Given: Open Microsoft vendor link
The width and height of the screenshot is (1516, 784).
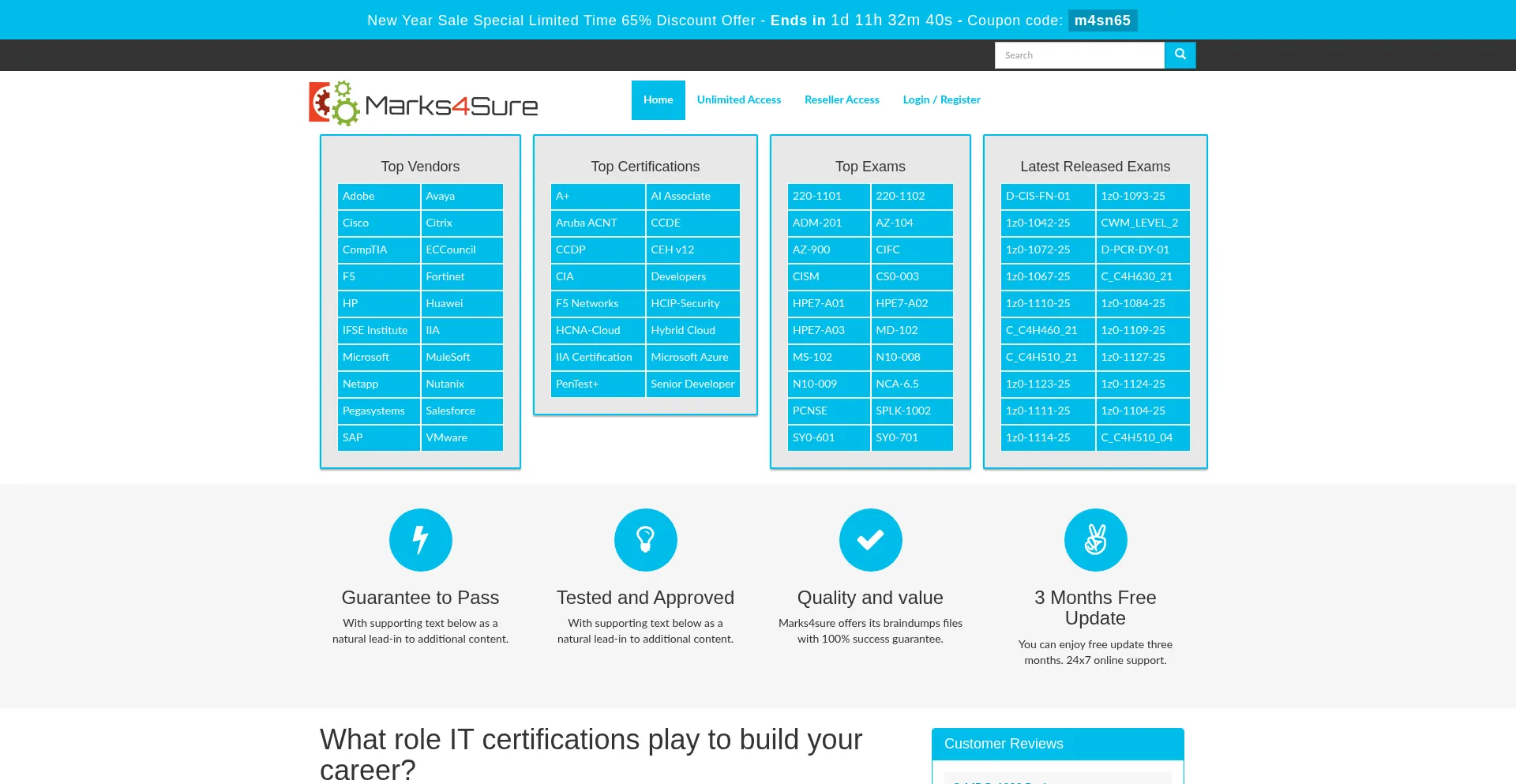Looking at the screenshot, I should pyautogui.click(x=378, y=357).
